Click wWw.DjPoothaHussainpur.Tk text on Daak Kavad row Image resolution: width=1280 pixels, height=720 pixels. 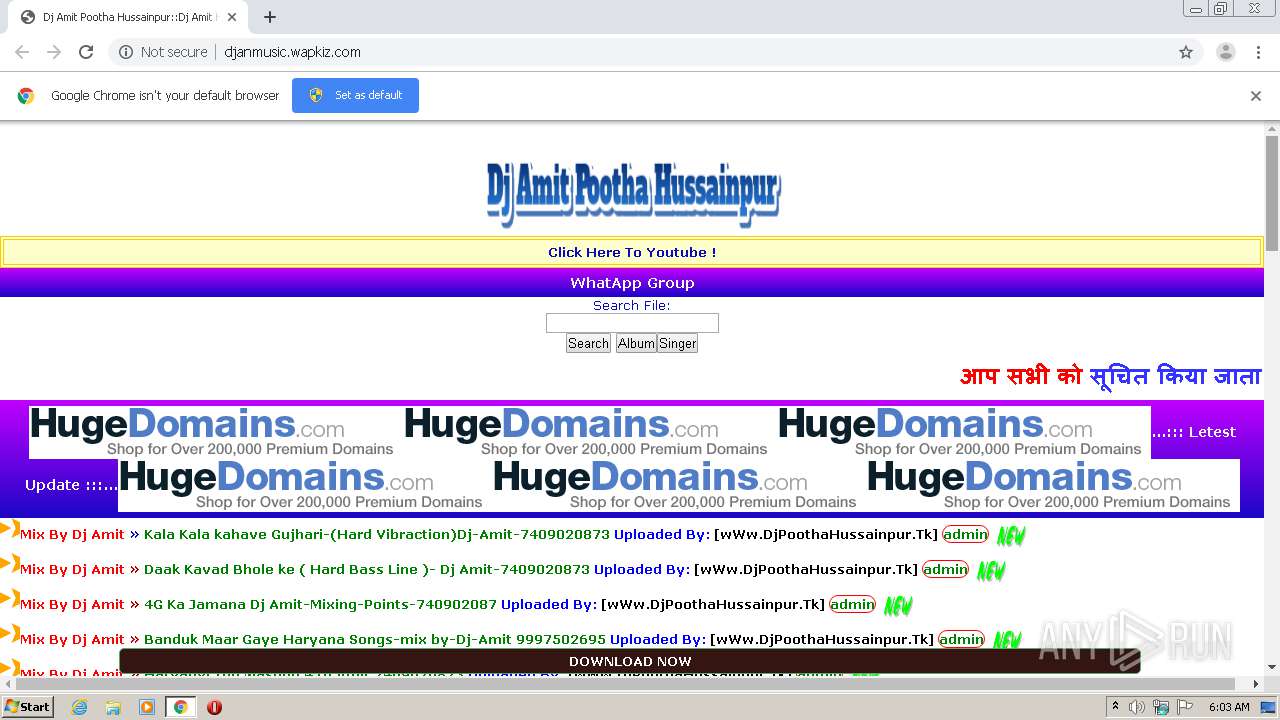pos(805,570)
